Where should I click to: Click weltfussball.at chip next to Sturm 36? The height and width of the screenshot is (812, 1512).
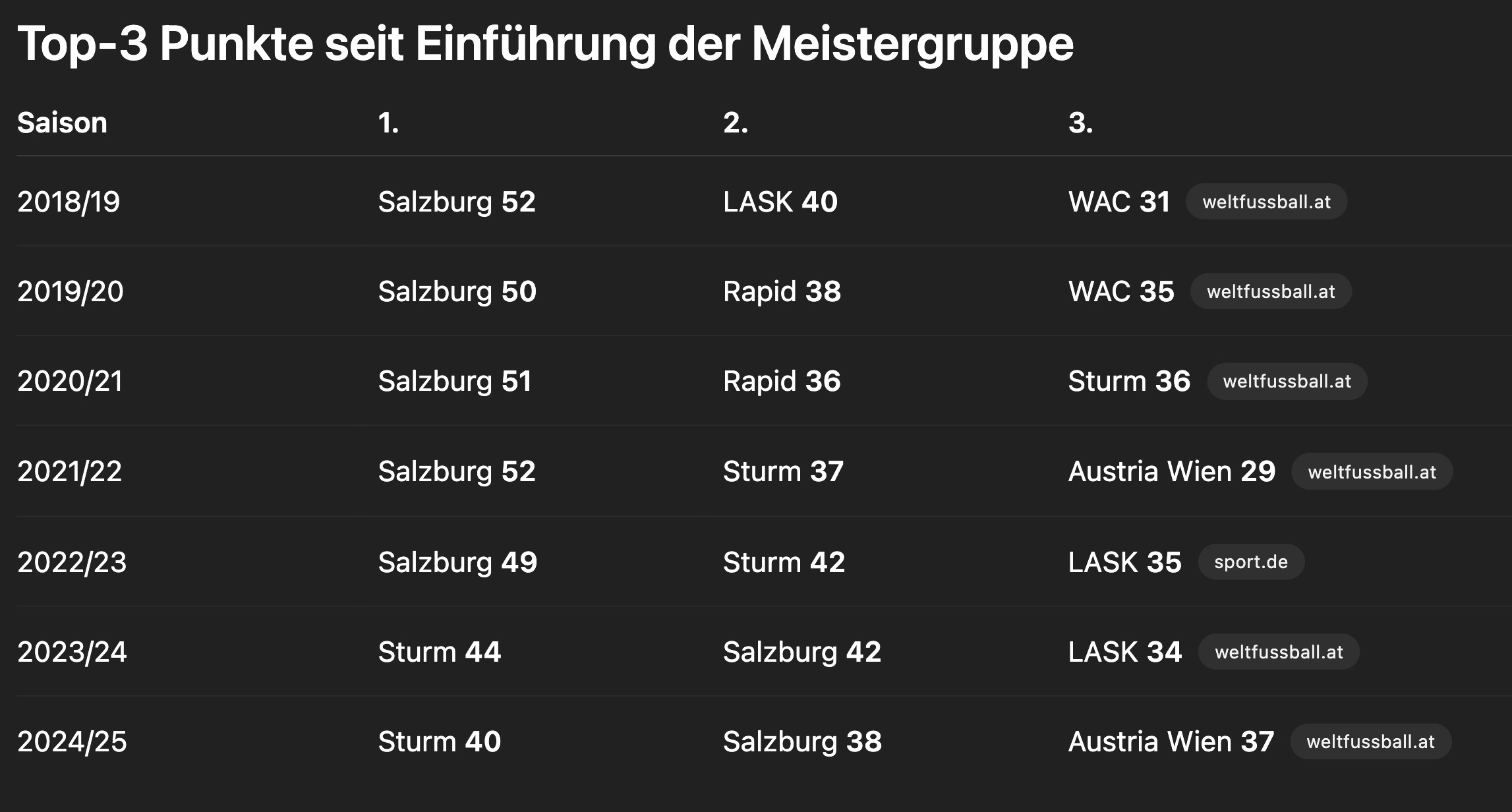coord(1287,381)
